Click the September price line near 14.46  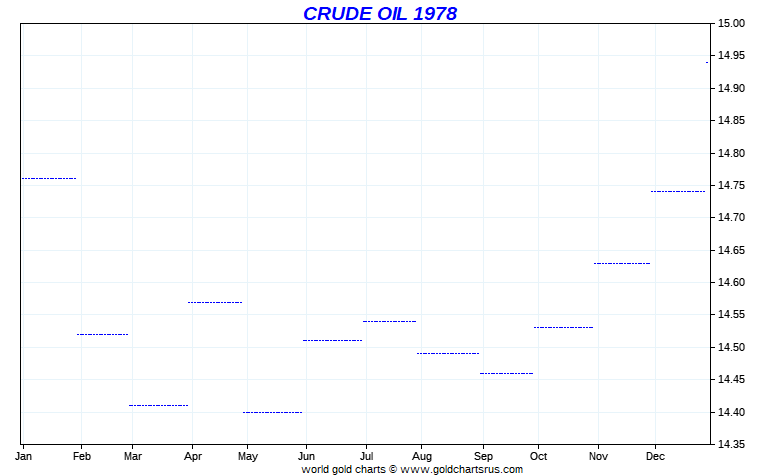(x=506, y=373)
